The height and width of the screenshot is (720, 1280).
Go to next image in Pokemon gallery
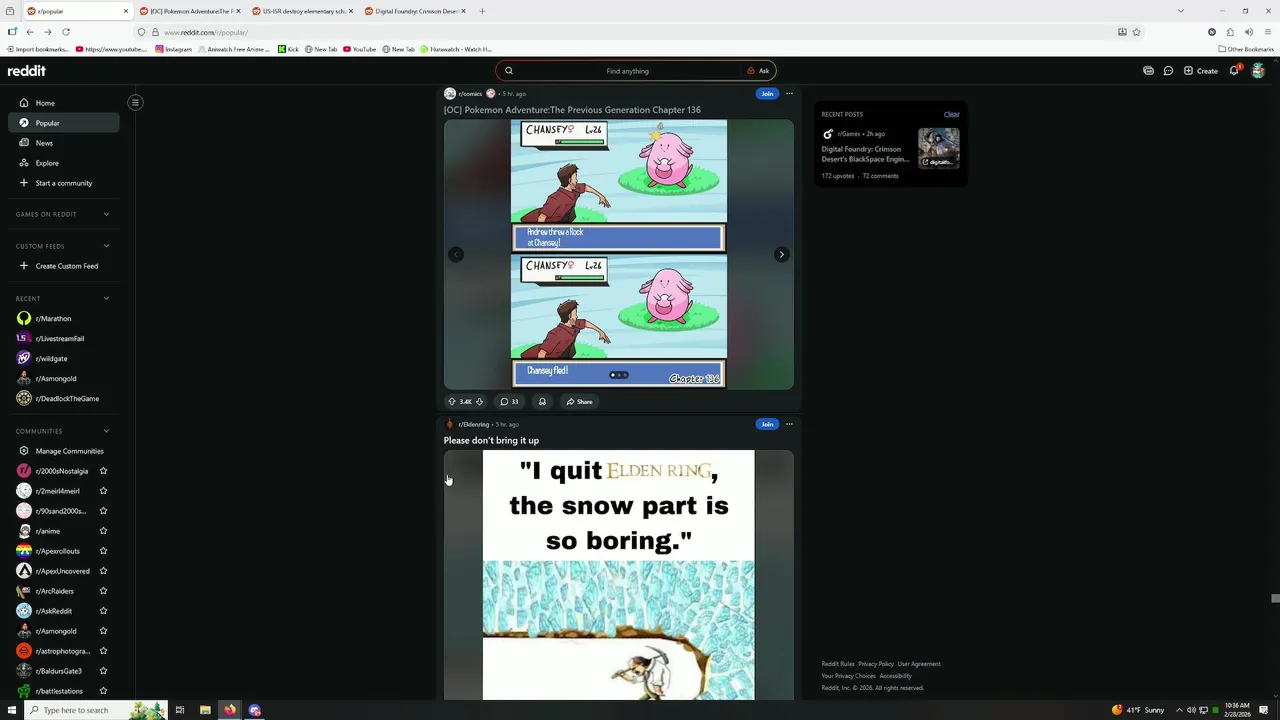pyautogui.click(x=781, y=254)
